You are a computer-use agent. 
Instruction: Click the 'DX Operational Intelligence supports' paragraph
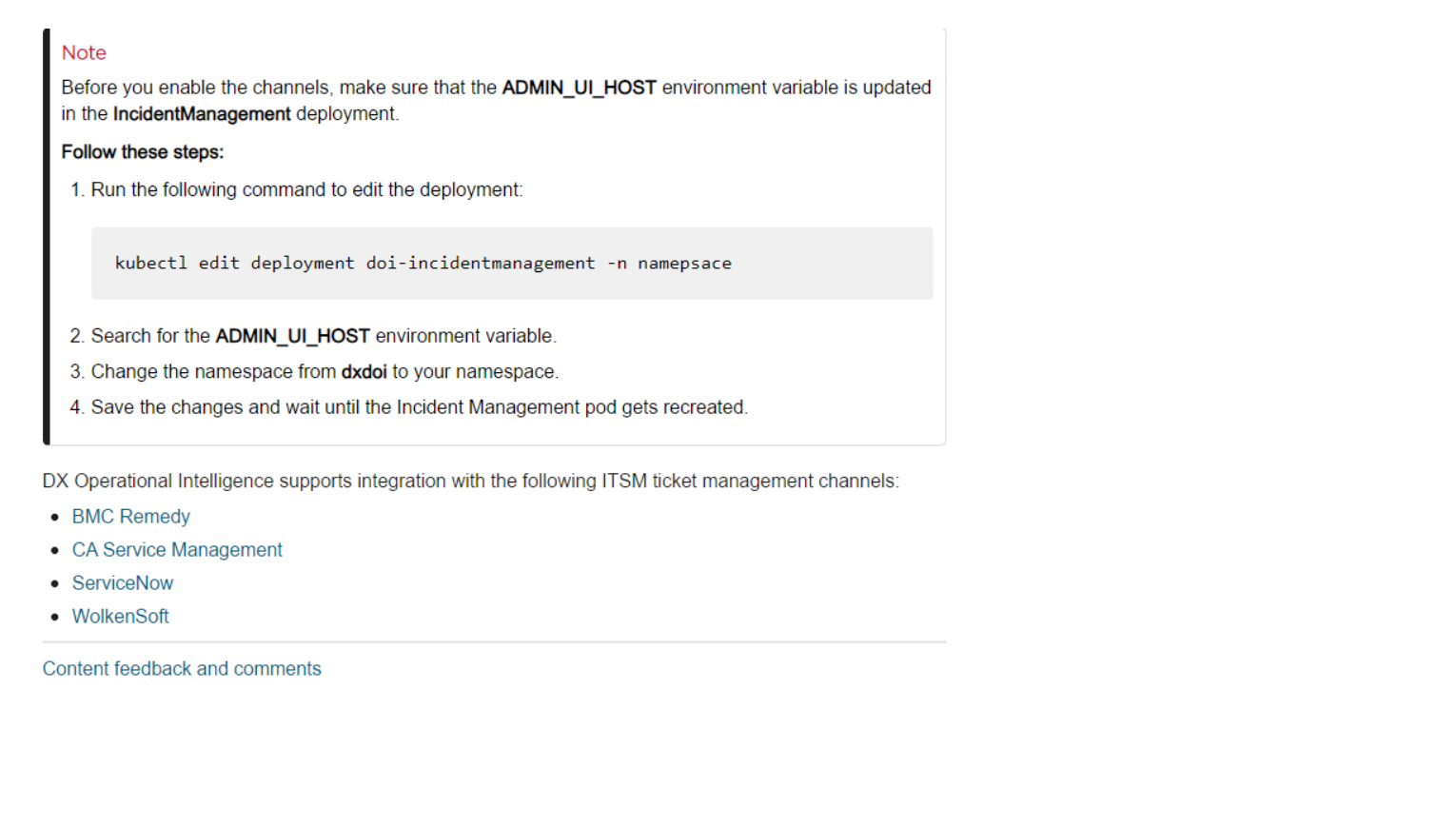[470, 482]
